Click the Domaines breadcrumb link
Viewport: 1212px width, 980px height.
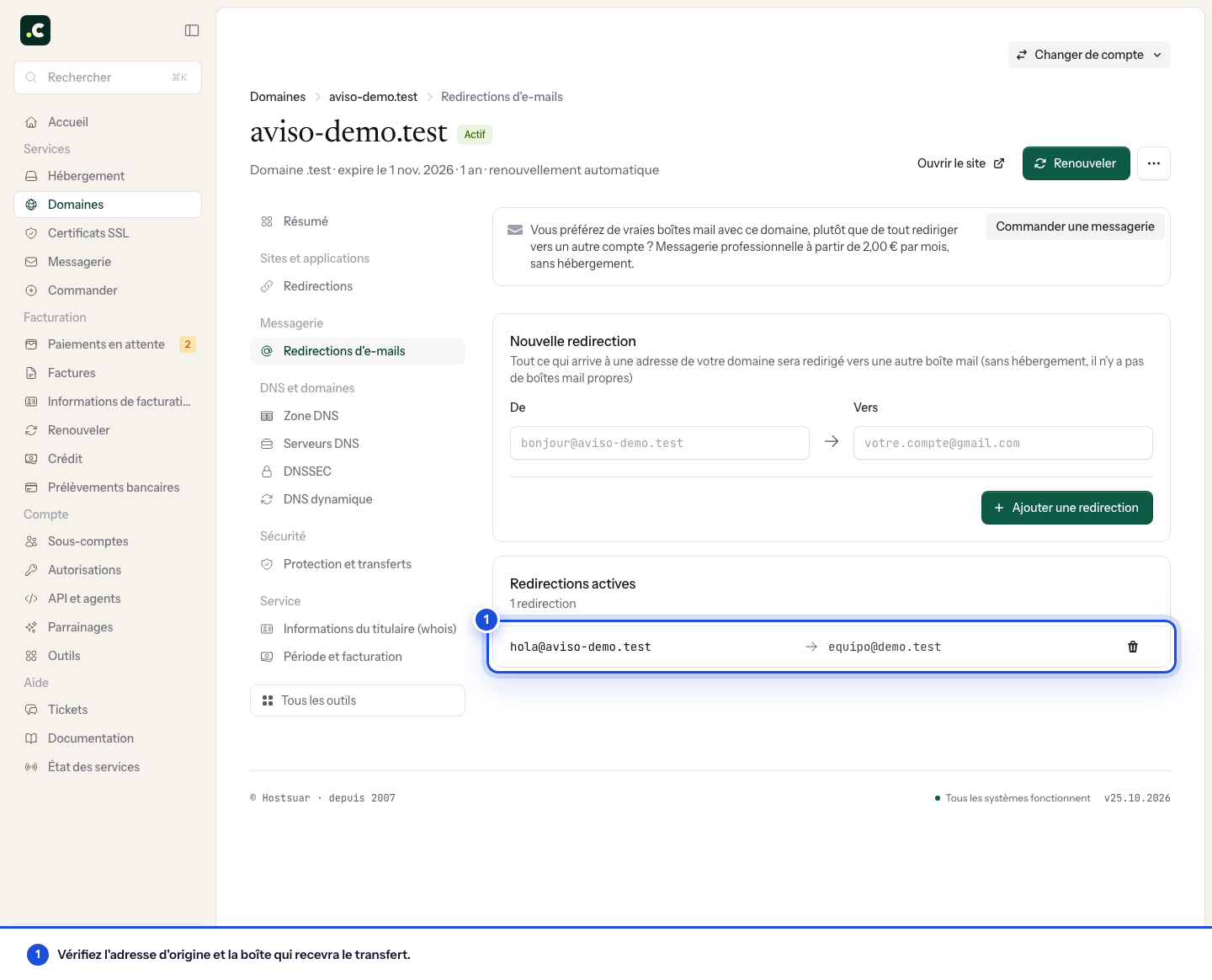(x=278, y=97)
